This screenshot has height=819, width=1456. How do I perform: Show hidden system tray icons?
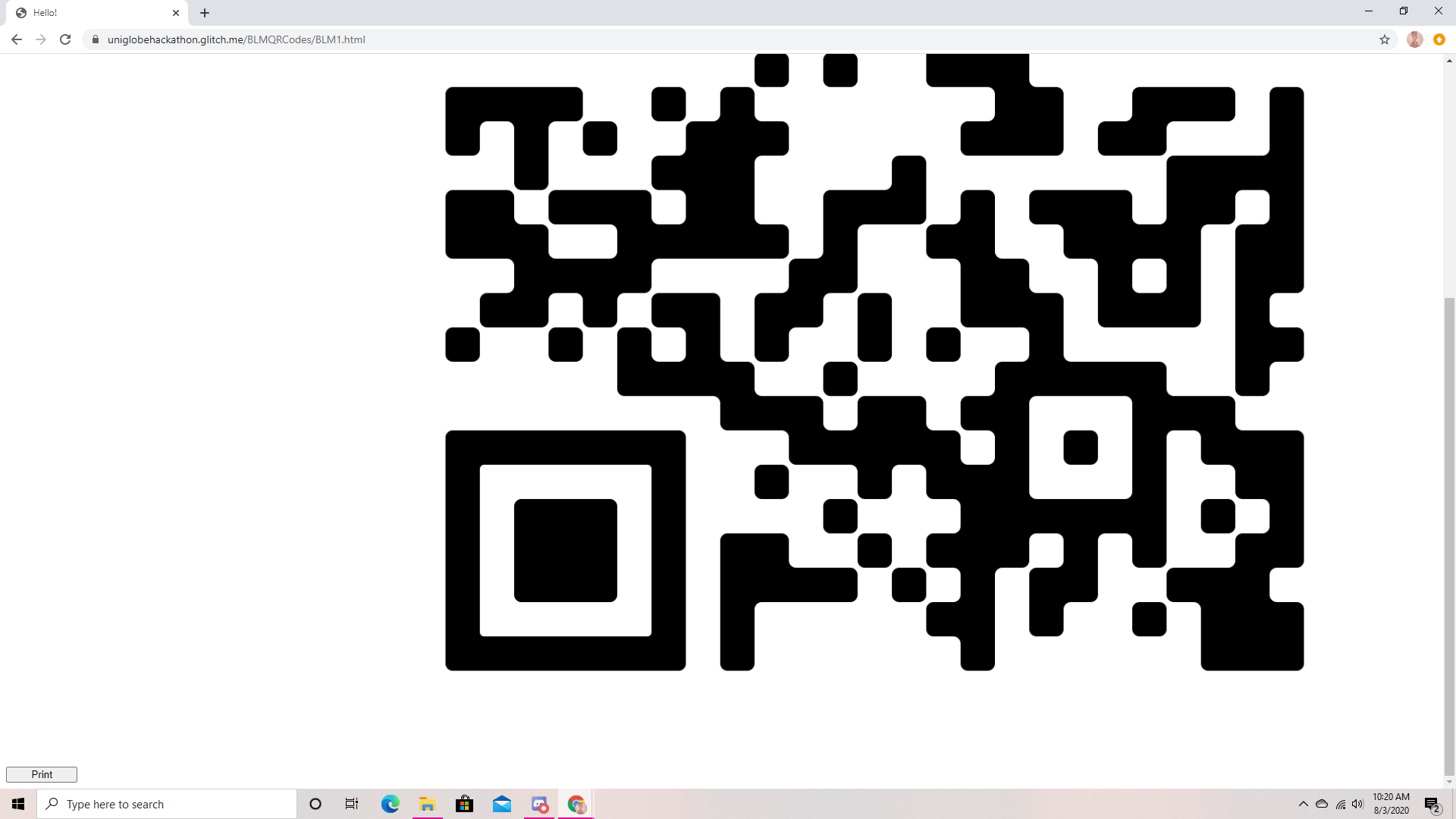tap(1303, 804)
